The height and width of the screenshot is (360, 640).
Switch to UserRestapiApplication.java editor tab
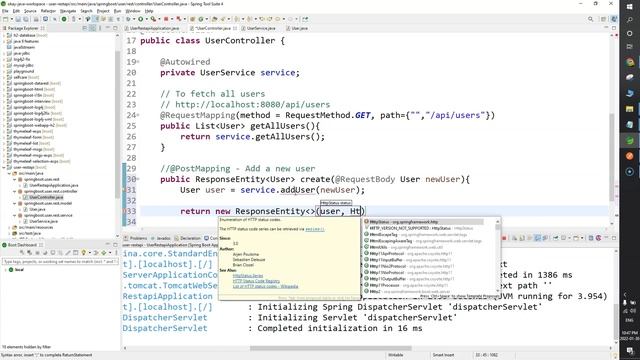[x=154, y=28]
